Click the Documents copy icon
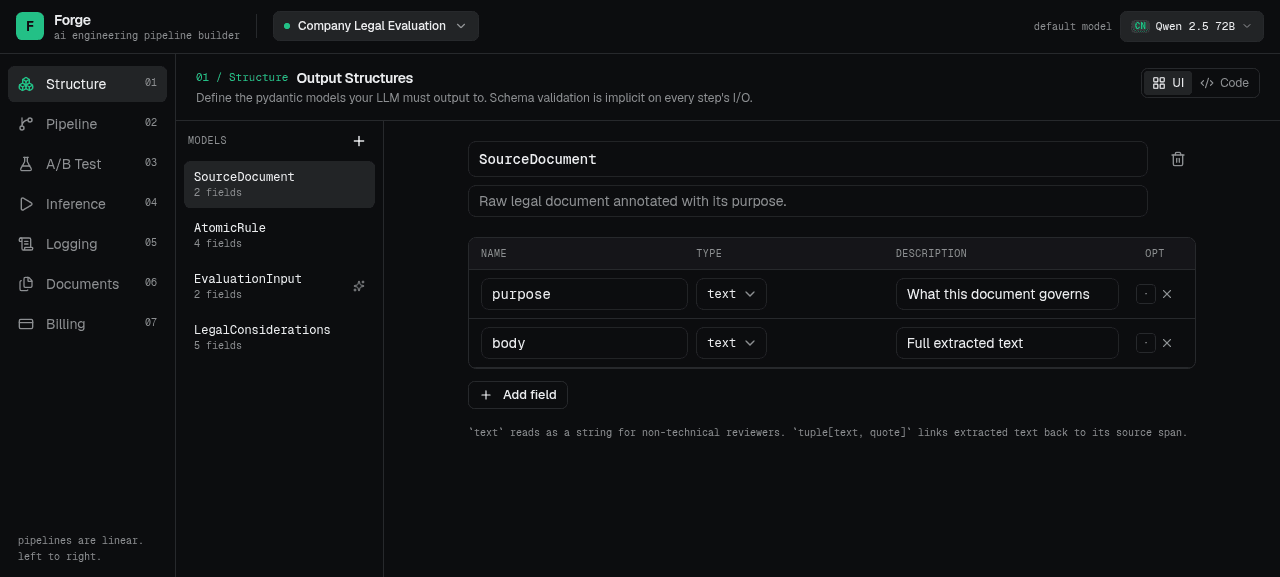The height and width of the screenshot is (577, 1280). [x=26, y=284]
